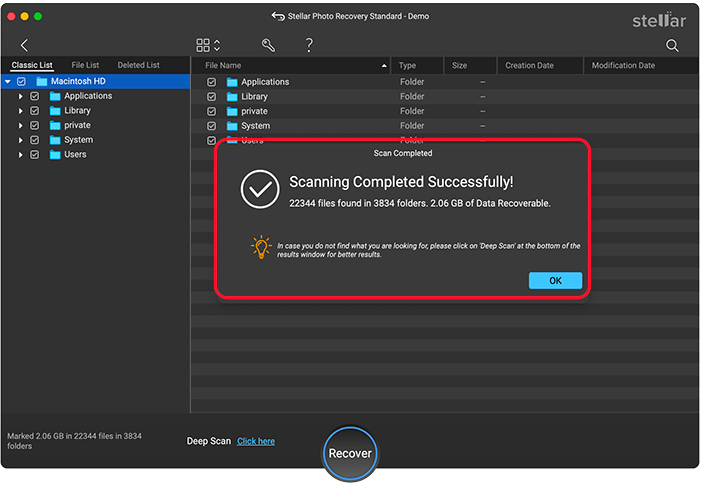Uncheck Library checkbox in file list

click(x=211, y=97)
